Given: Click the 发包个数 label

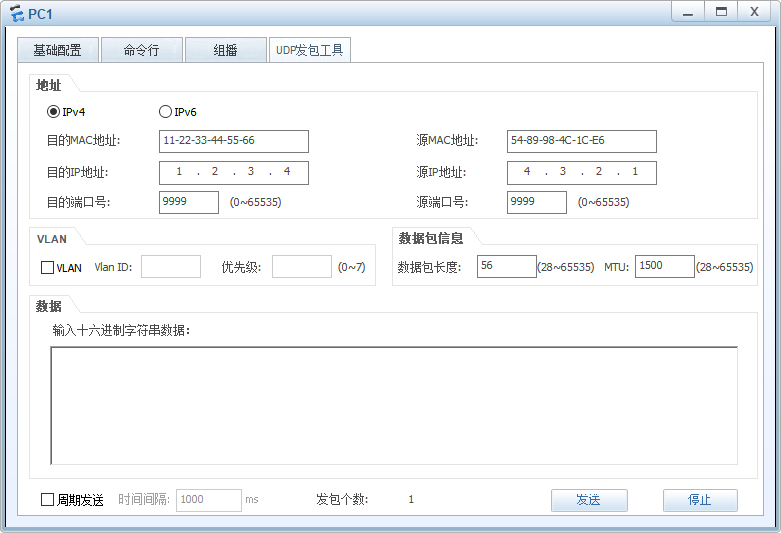Looking at the screenshot, I should click(342, 499).
